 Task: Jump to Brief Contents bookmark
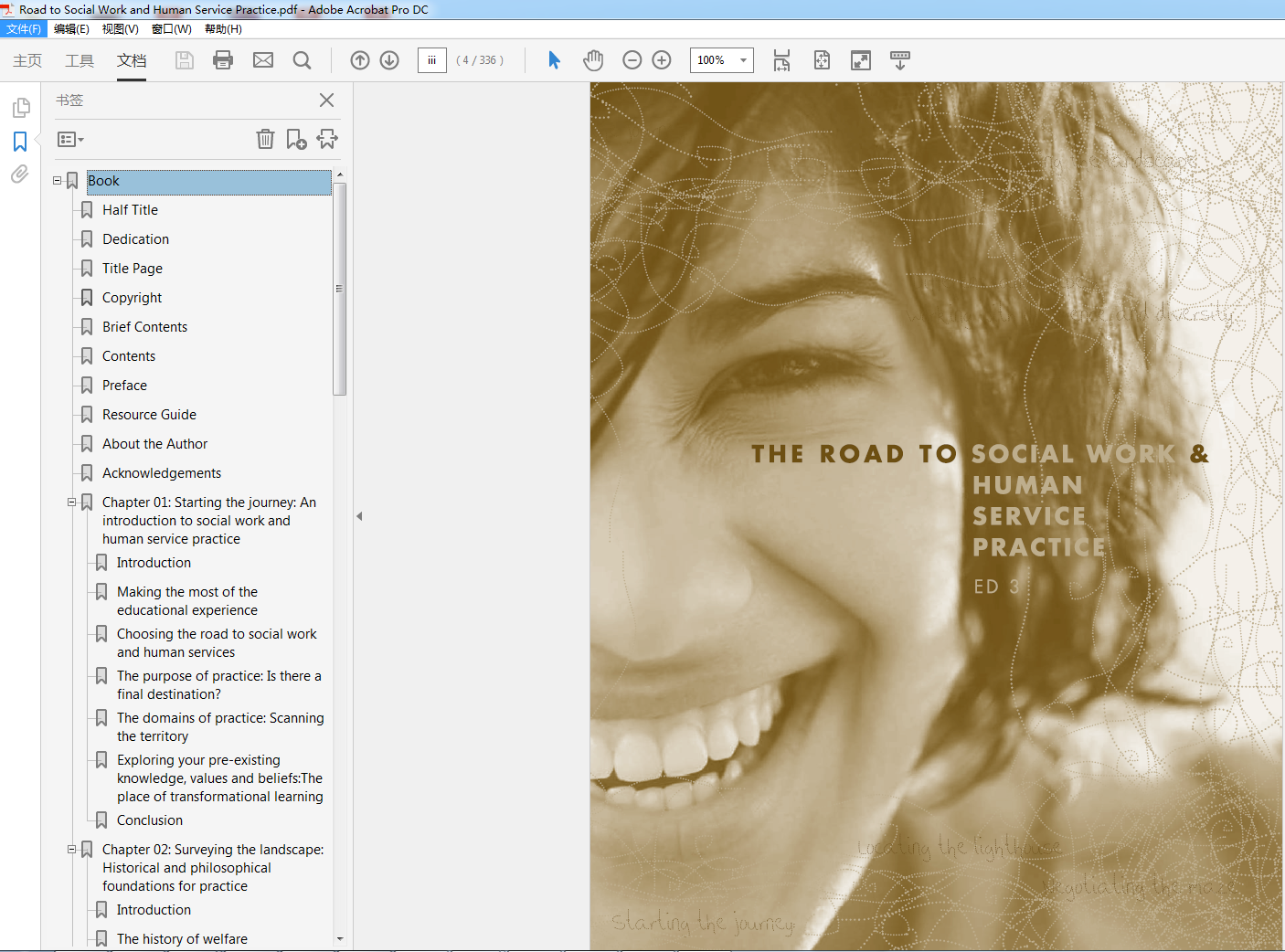[144, 327]
